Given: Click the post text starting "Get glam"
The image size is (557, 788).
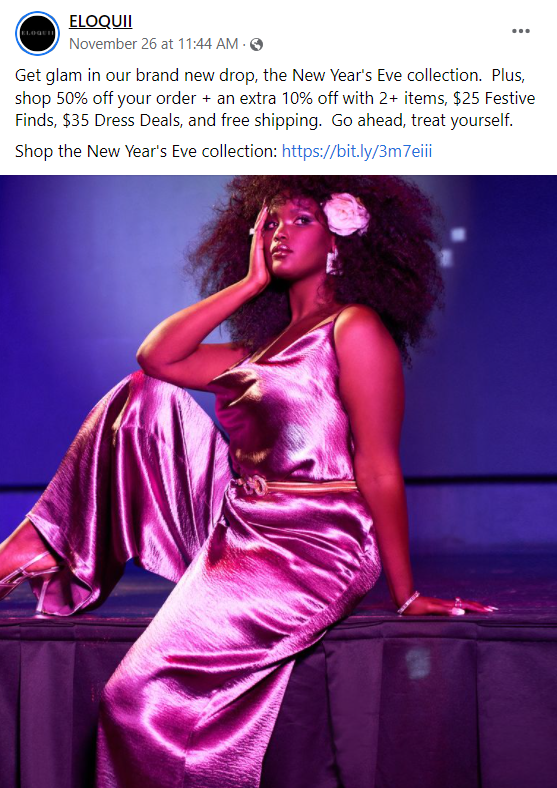Looking at the screenshot, I should (x=275, y=98).
